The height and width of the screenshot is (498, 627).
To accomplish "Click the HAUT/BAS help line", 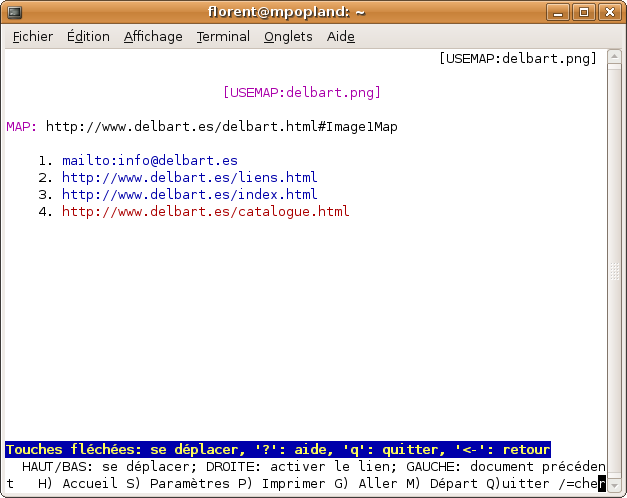I will 314,467.
